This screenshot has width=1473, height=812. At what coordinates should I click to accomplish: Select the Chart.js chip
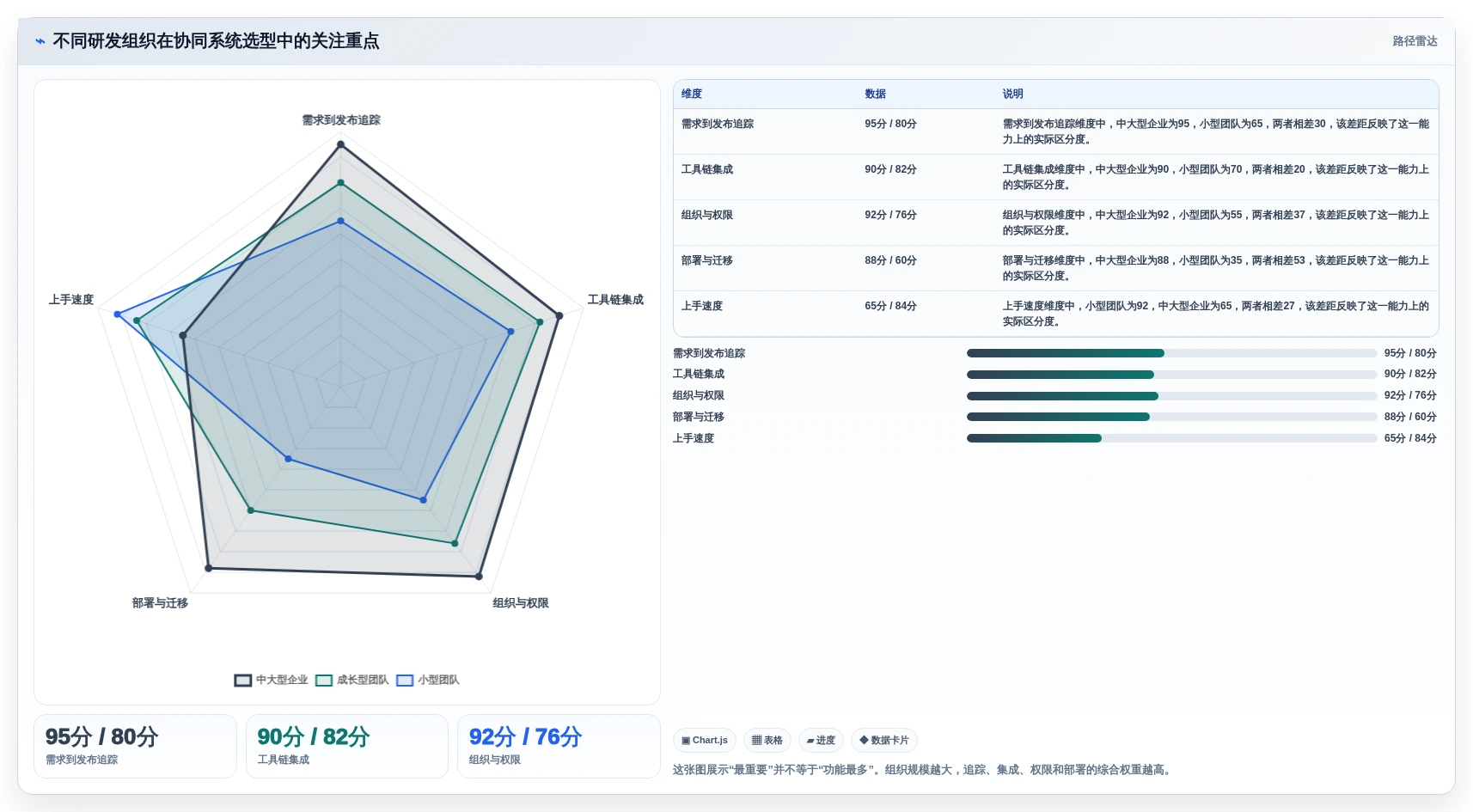coord(705,740)
